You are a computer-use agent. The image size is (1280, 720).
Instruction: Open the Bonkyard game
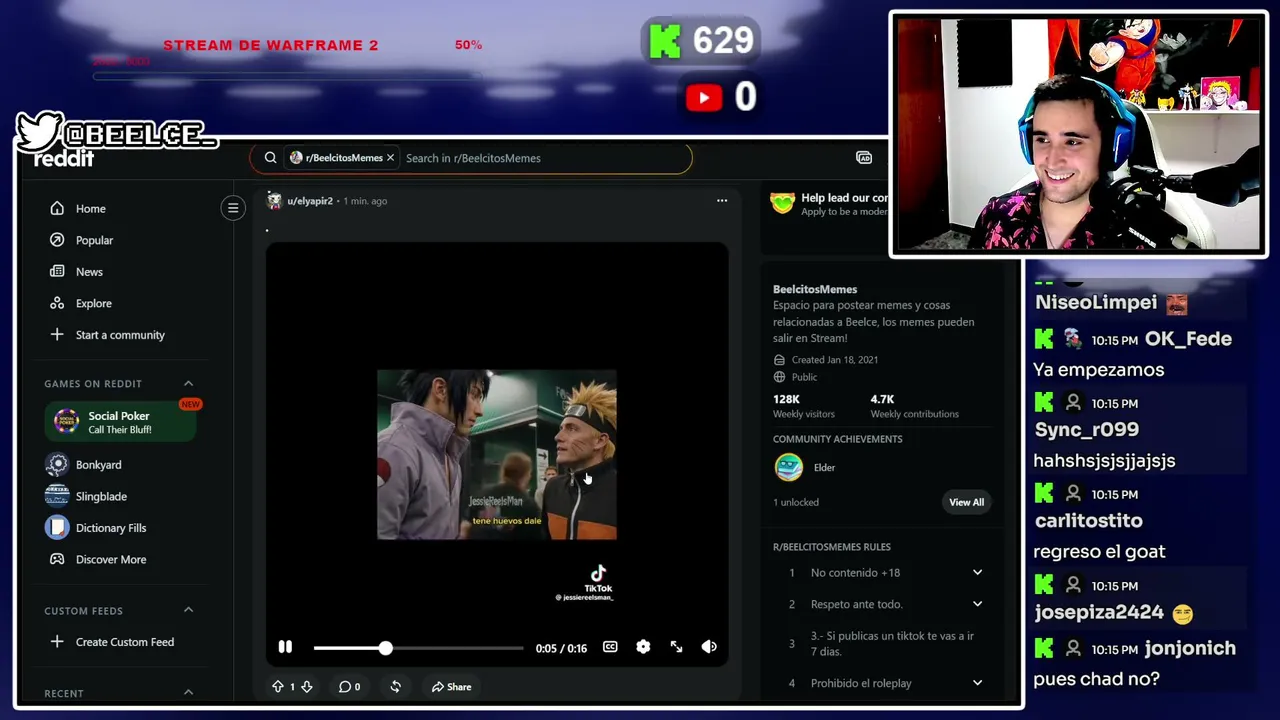(x=98, y=465)
